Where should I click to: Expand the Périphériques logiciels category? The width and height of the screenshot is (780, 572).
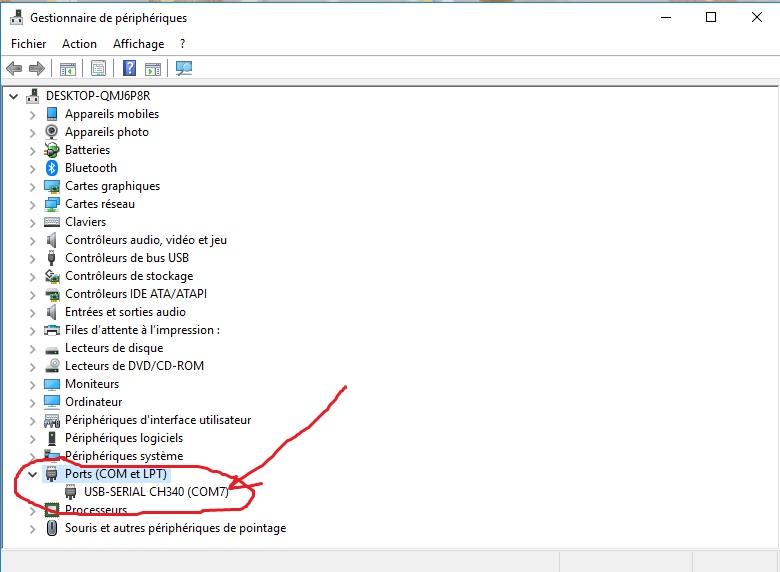[32, 439]
